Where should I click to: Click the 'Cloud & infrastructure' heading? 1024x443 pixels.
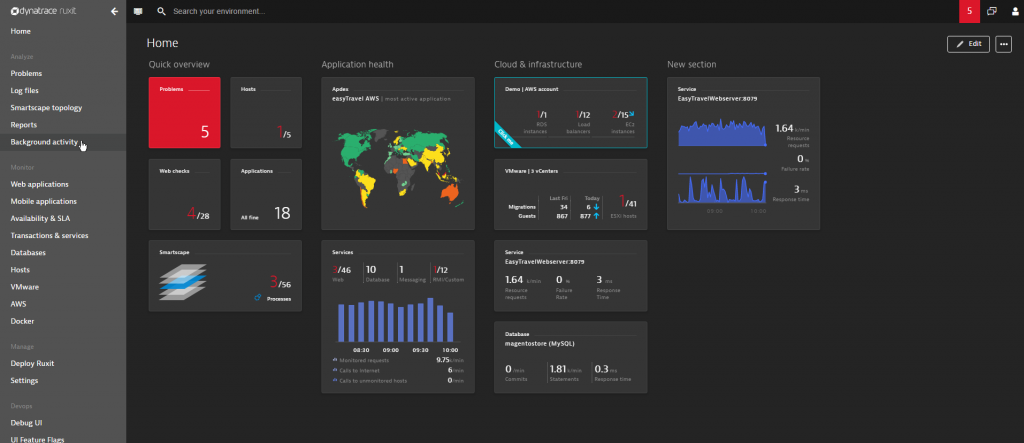click(538, 64)
